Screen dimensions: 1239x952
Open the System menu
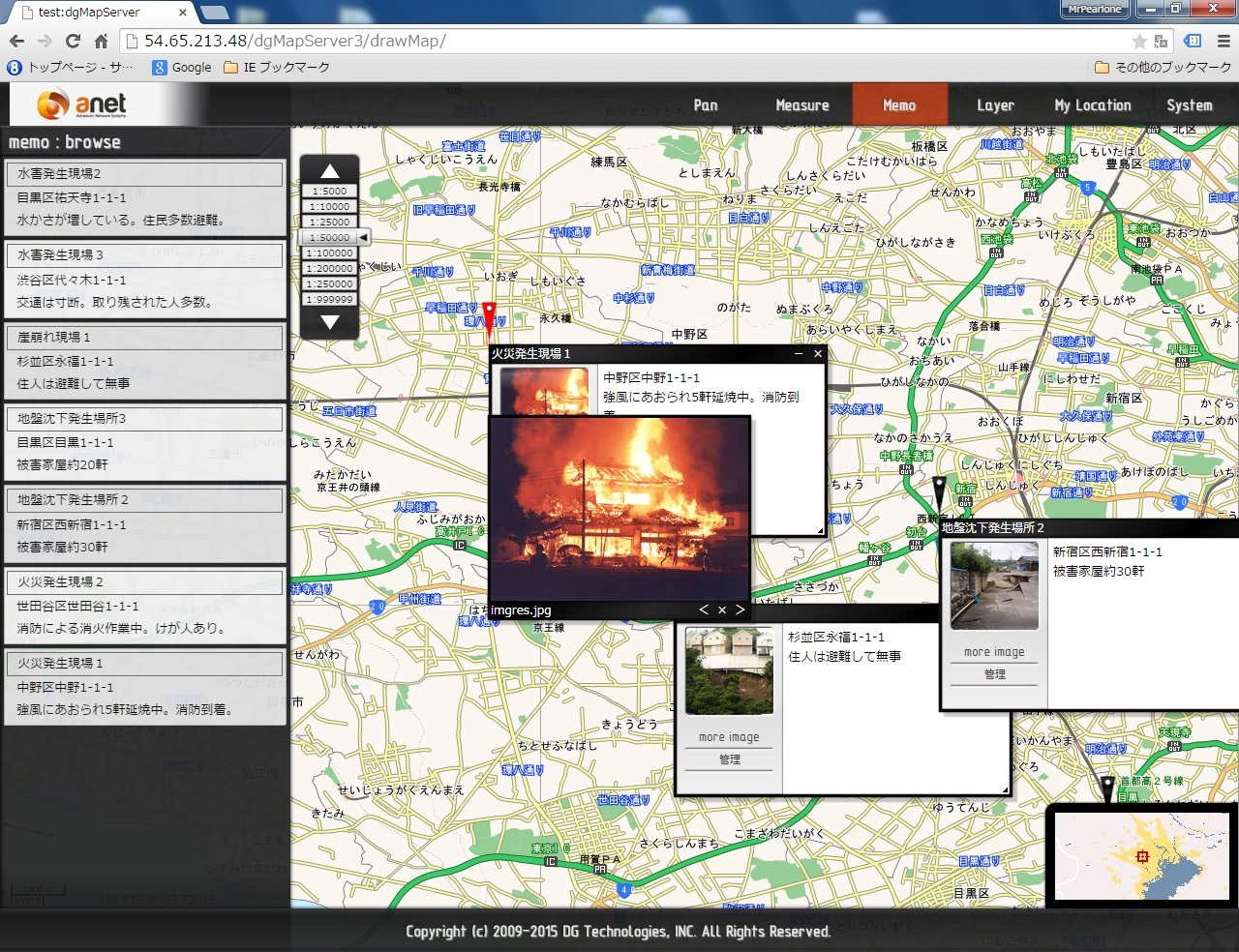click(1189, 105)
